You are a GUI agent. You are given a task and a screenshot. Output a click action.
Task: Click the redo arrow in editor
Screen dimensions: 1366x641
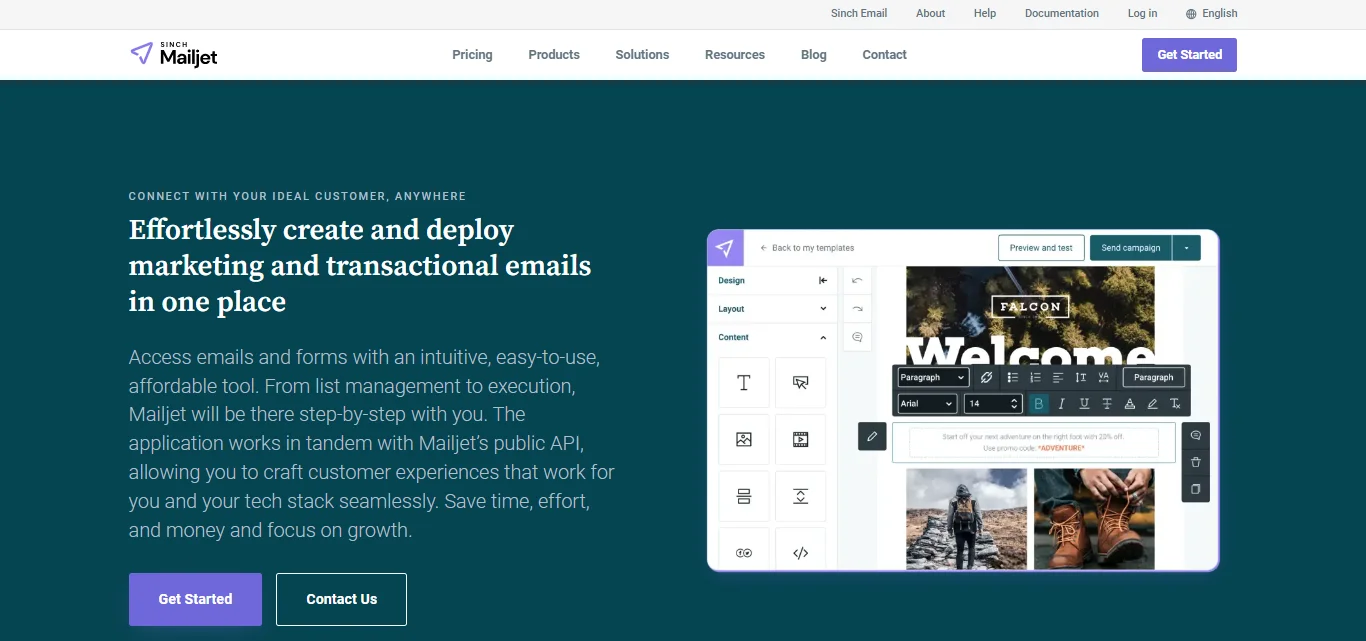click(x=857, y=309)
